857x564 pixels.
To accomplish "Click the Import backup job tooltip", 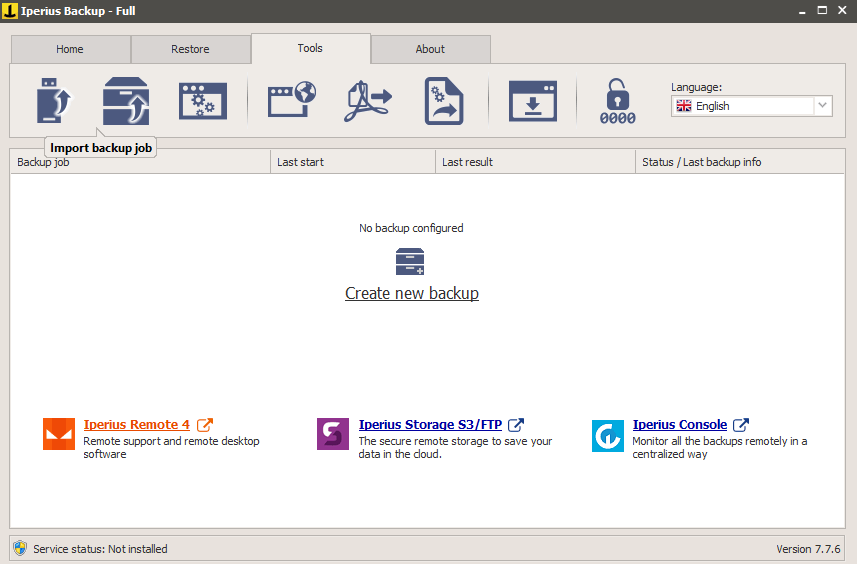I will coord(101,148).
